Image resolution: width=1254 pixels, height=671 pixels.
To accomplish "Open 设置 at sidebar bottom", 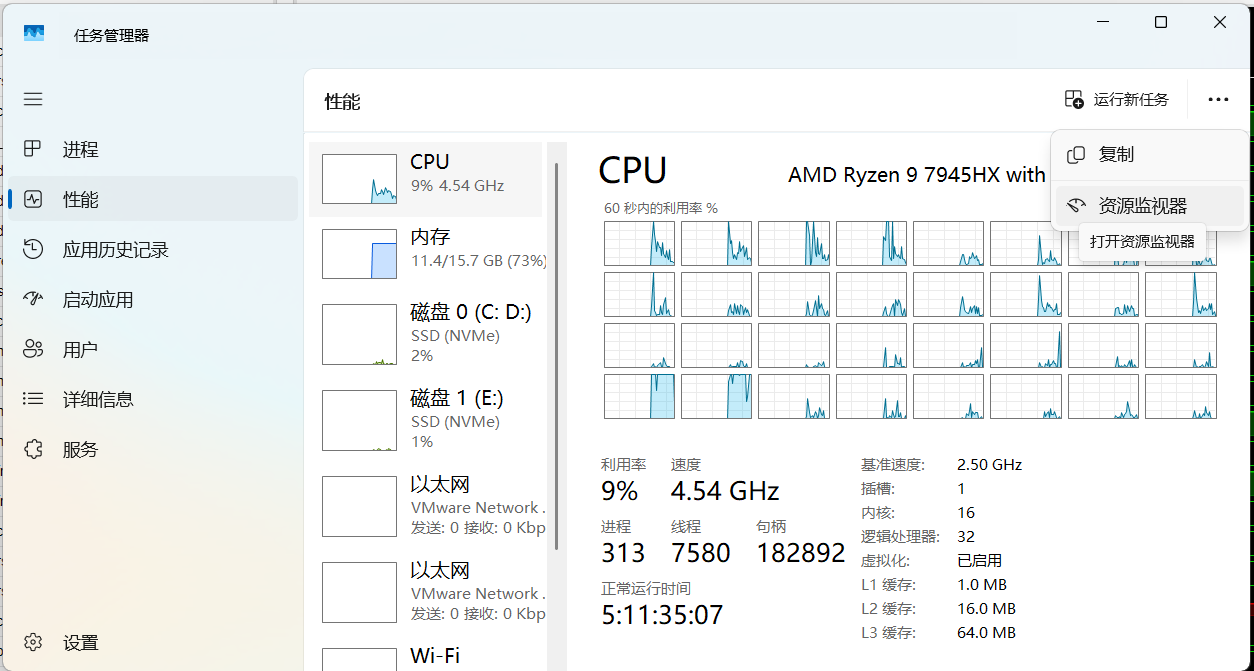I will coord(153,642).
